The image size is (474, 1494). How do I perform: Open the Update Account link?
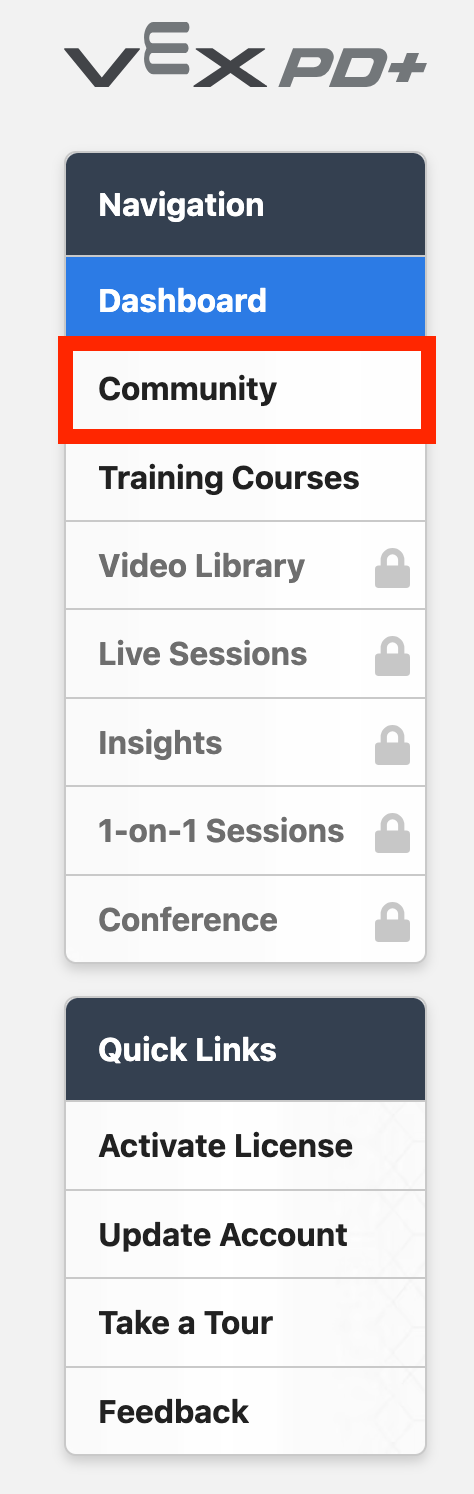246,1234
